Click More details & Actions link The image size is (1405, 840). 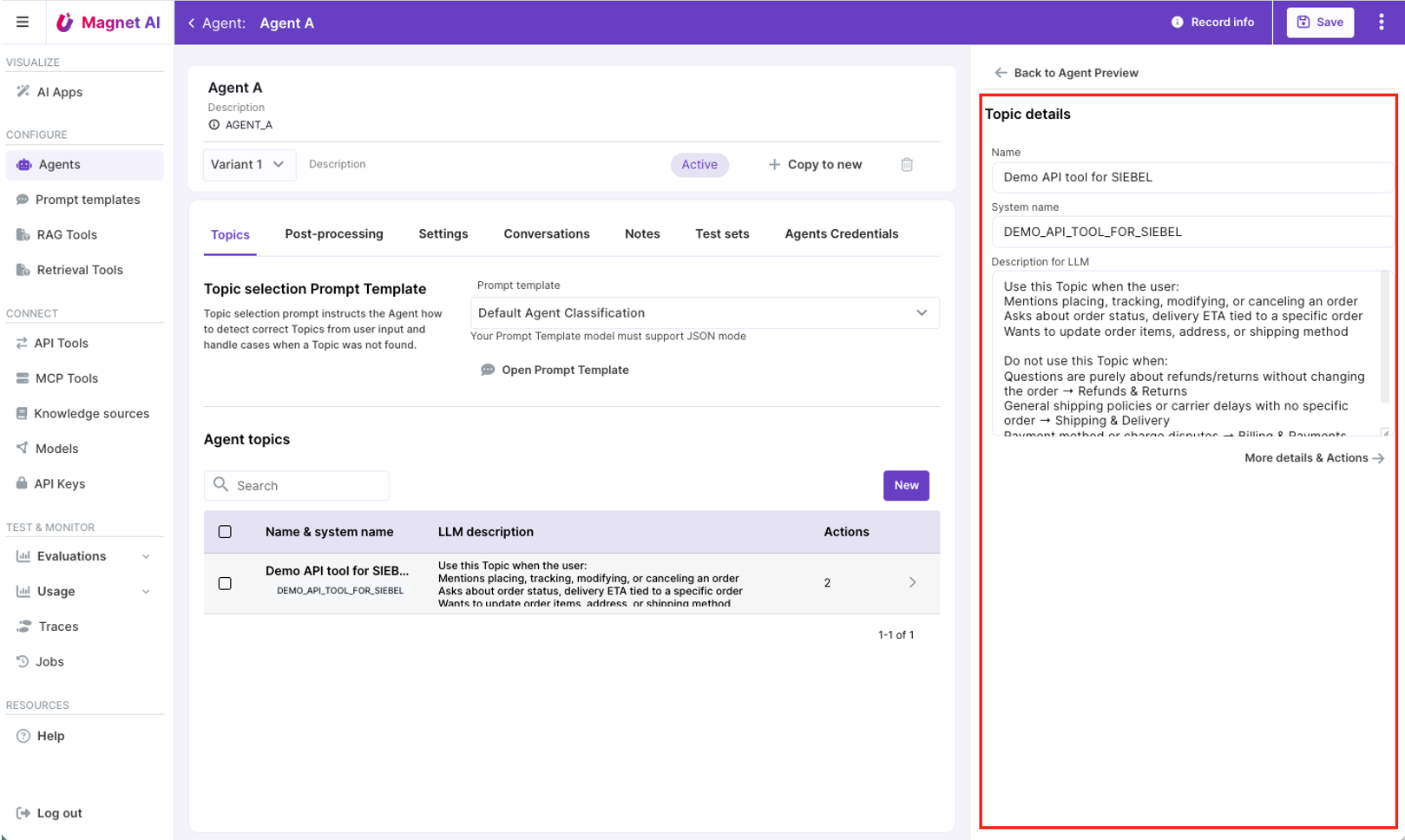[x=1313, y=458]
